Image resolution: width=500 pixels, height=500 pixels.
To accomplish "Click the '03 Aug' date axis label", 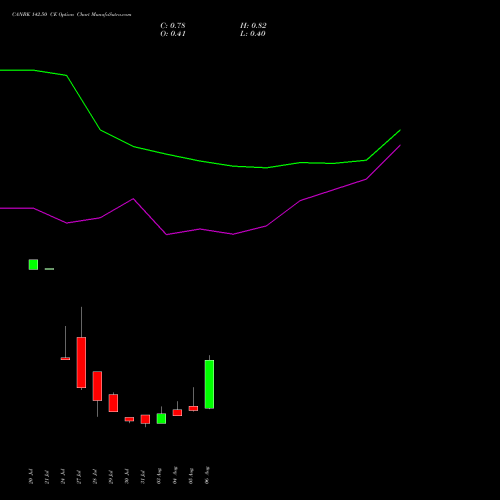I will 159,476.
